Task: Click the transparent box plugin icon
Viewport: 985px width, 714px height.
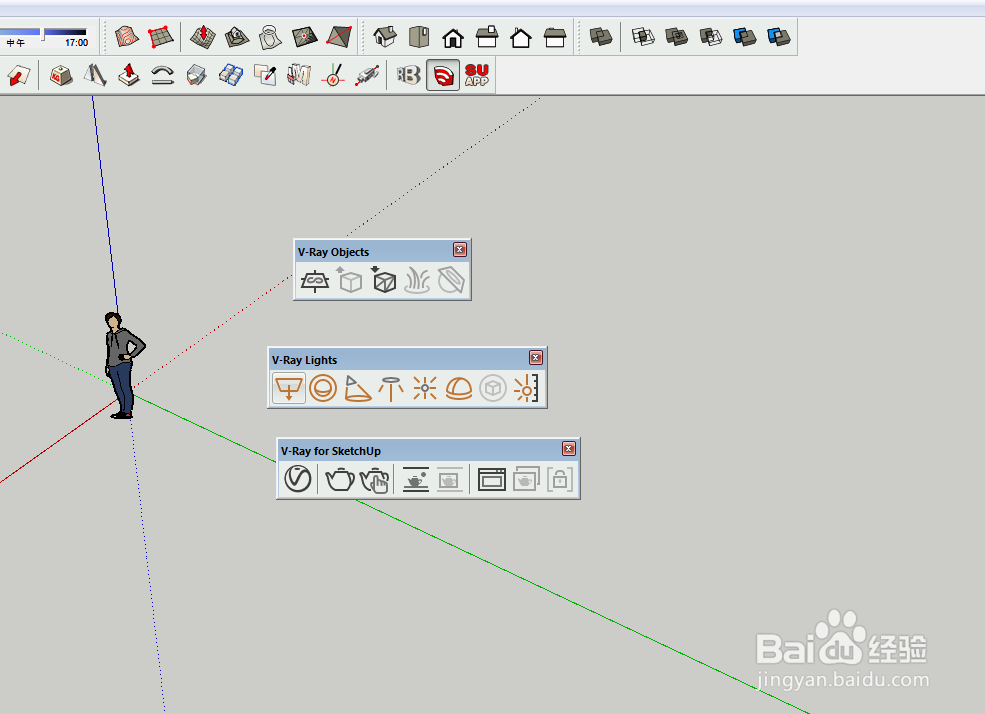Action: click(x=197, y=75)
